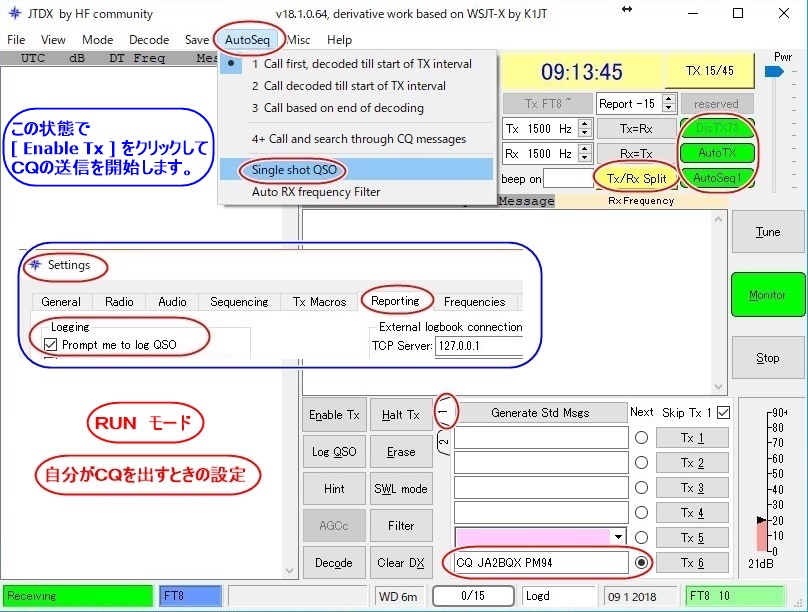Click the CQ JA2BQX PM94 message field
The image size is (808, 612).
coord(541,563)
